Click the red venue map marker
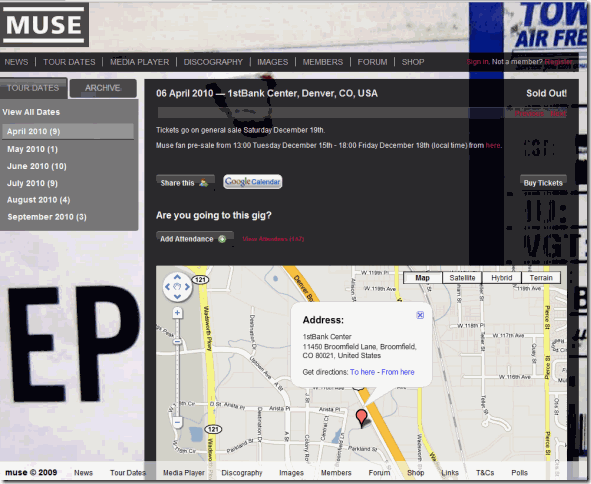This screenshot has width=591, height=484. [361, 418]
